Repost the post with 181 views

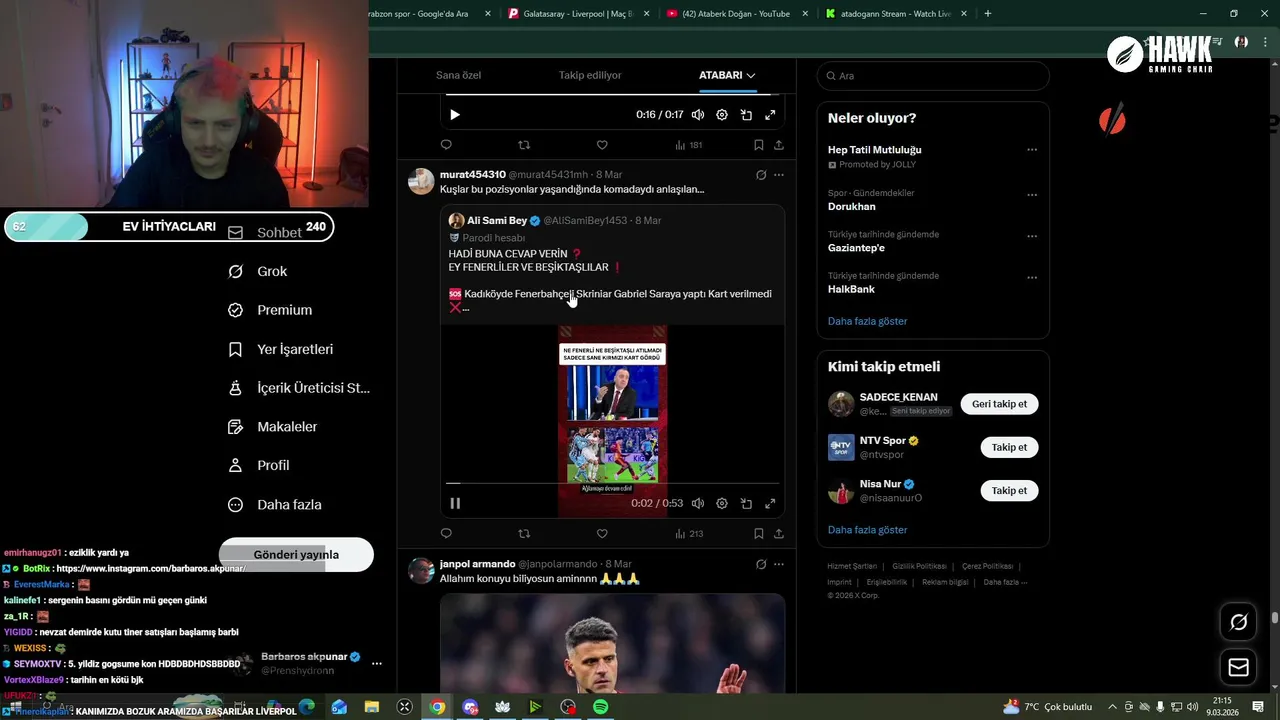pyautogui.click(x=524, y=145)
